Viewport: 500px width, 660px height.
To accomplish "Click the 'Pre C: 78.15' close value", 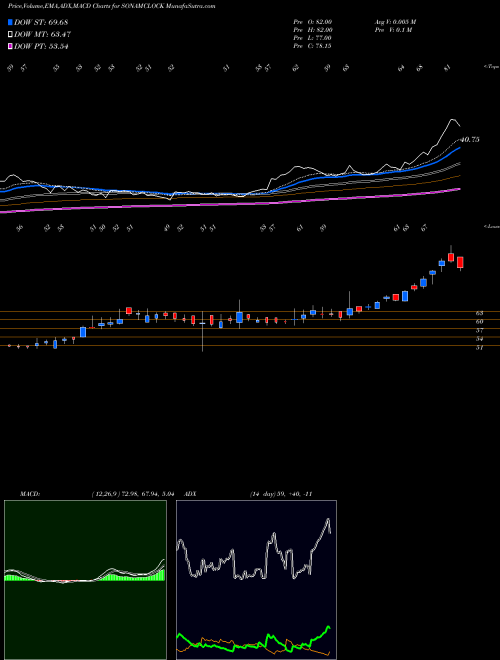I will pos(313,46).
